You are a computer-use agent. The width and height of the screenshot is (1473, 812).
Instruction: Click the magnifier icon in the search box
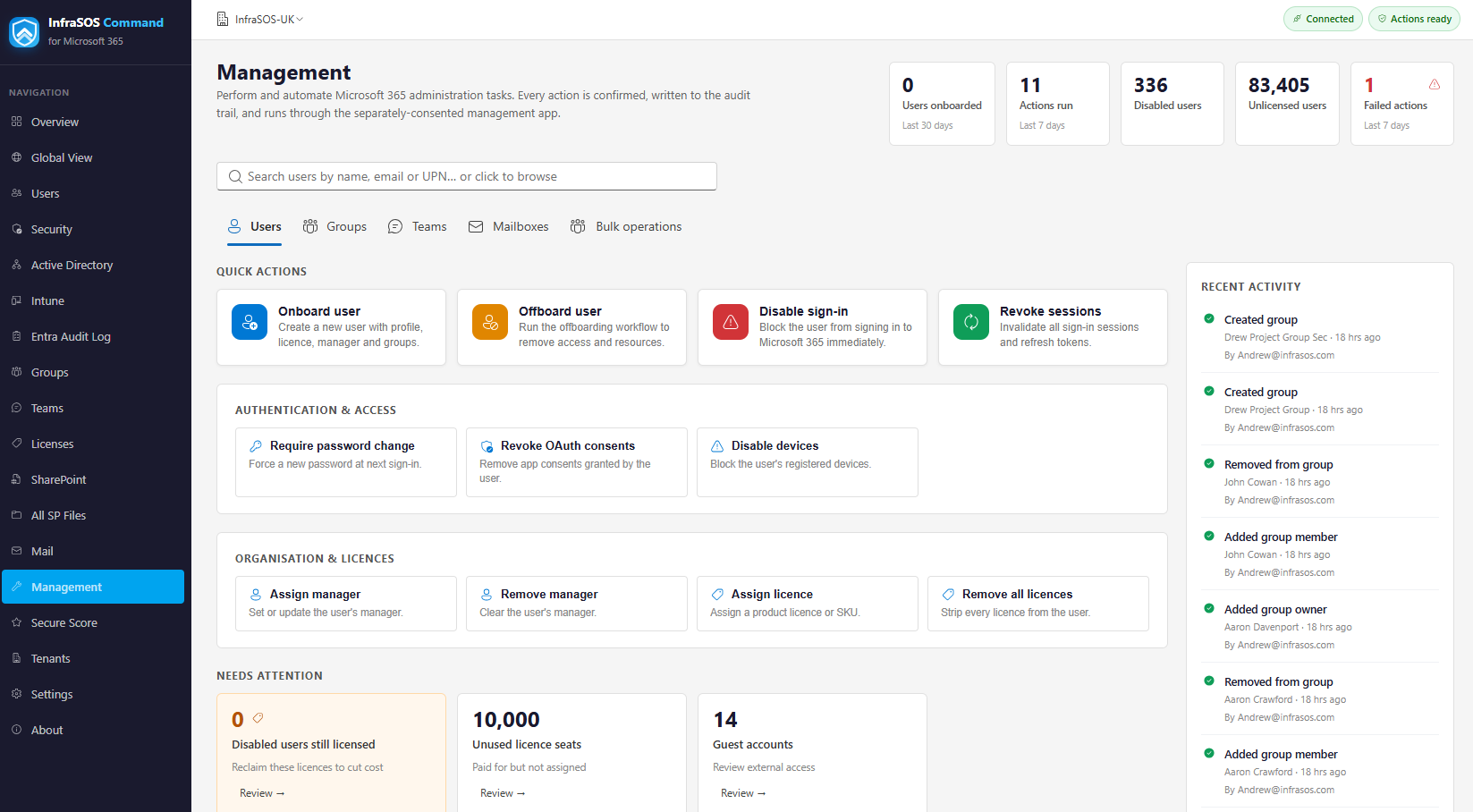coord(235,176)
